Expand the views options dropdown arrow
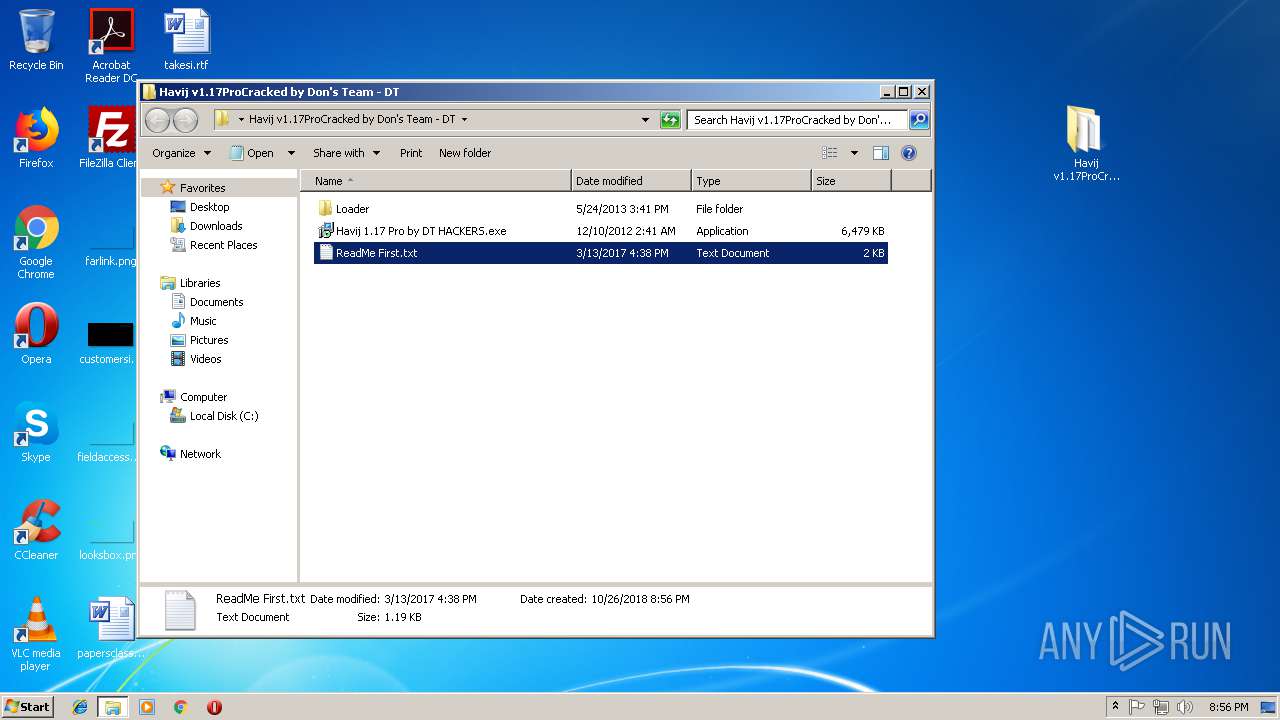This screenshot has width=1280, height=720. tap(854, 153)
